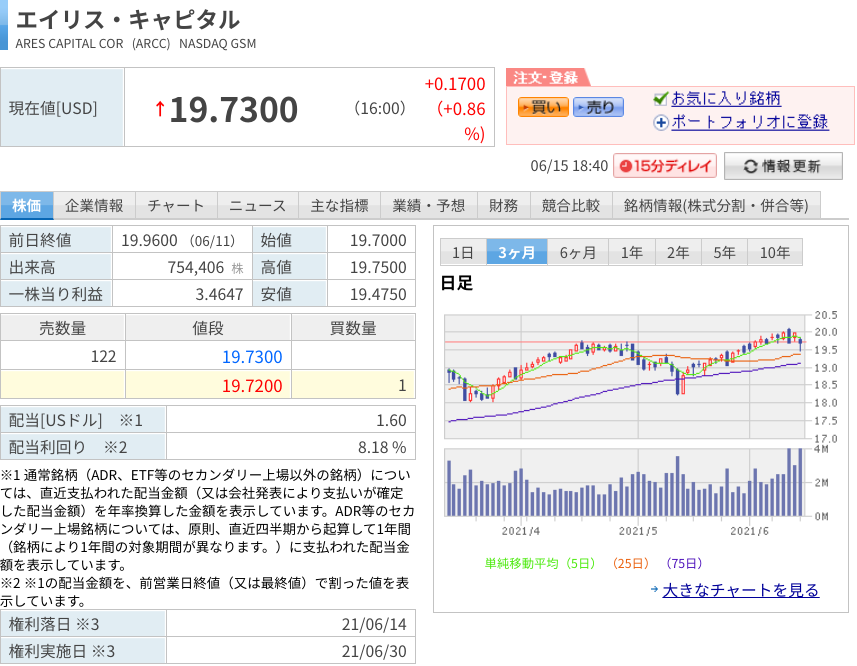Select the 株価 tab
This screenshot has height=666, width=857.
(27, 205)
